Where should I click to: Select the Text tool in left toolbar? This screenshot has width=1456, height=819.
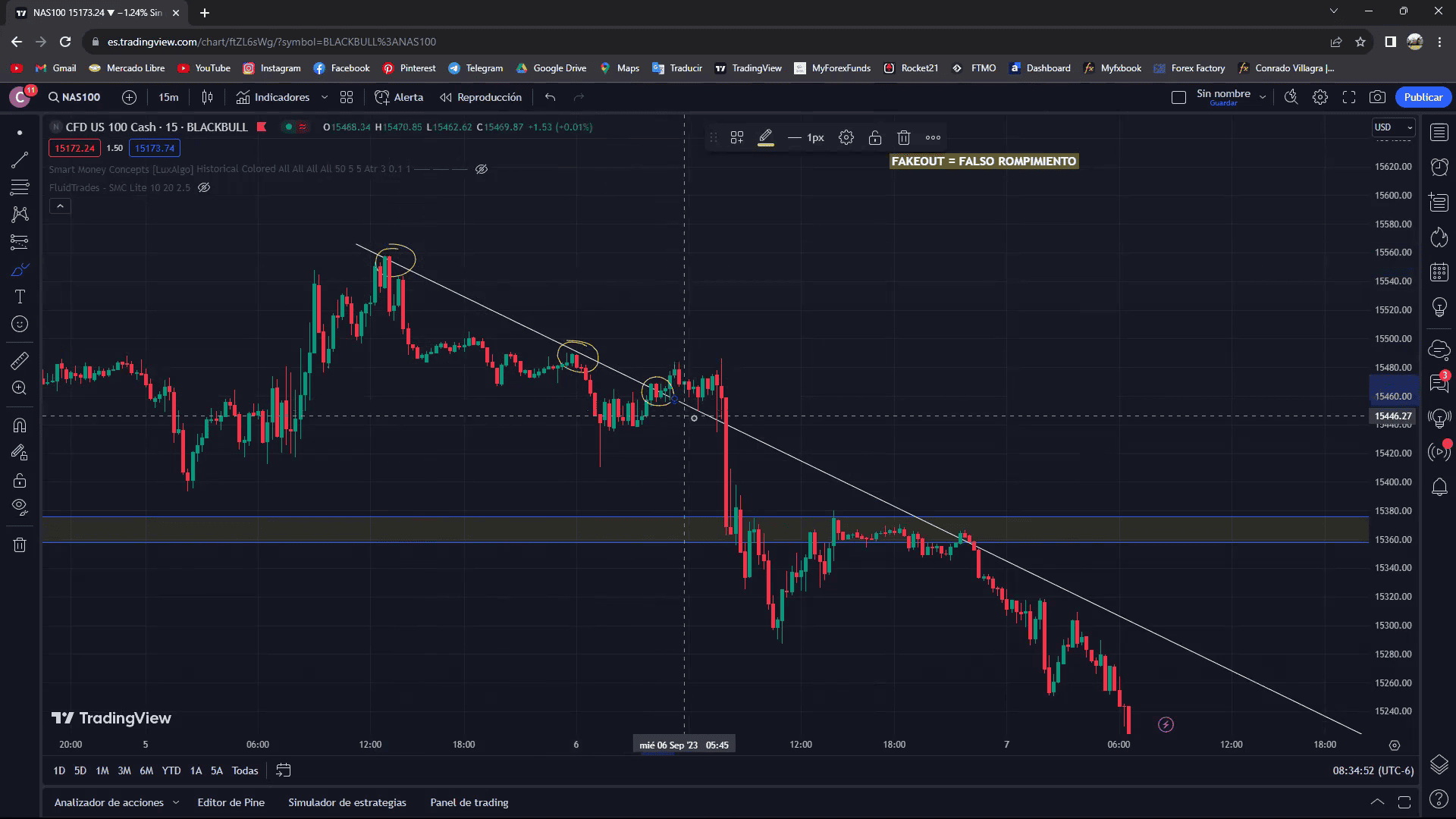pos(20,297)
